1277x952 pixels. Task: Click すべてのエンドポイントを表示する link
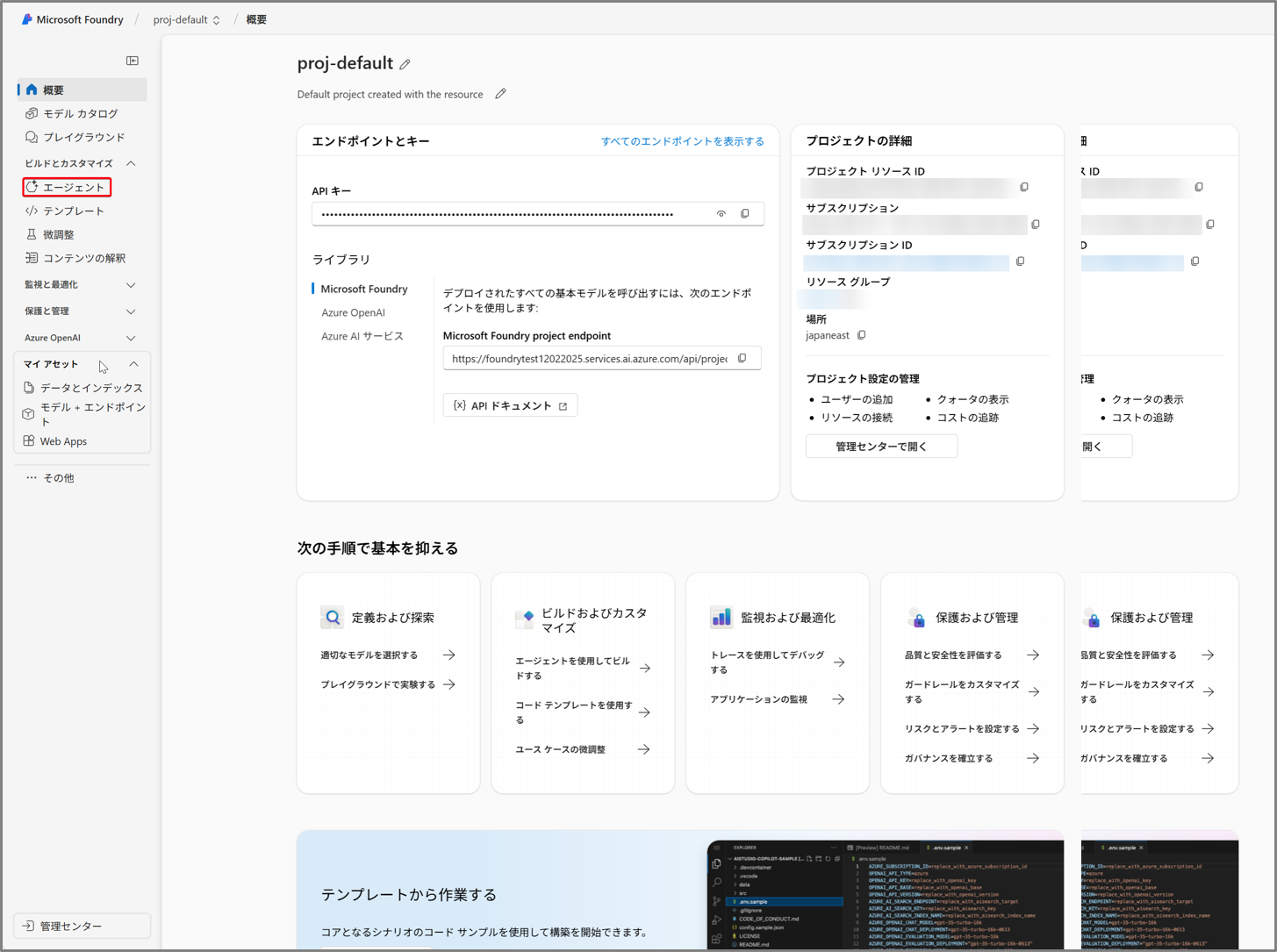pos(682,141)
